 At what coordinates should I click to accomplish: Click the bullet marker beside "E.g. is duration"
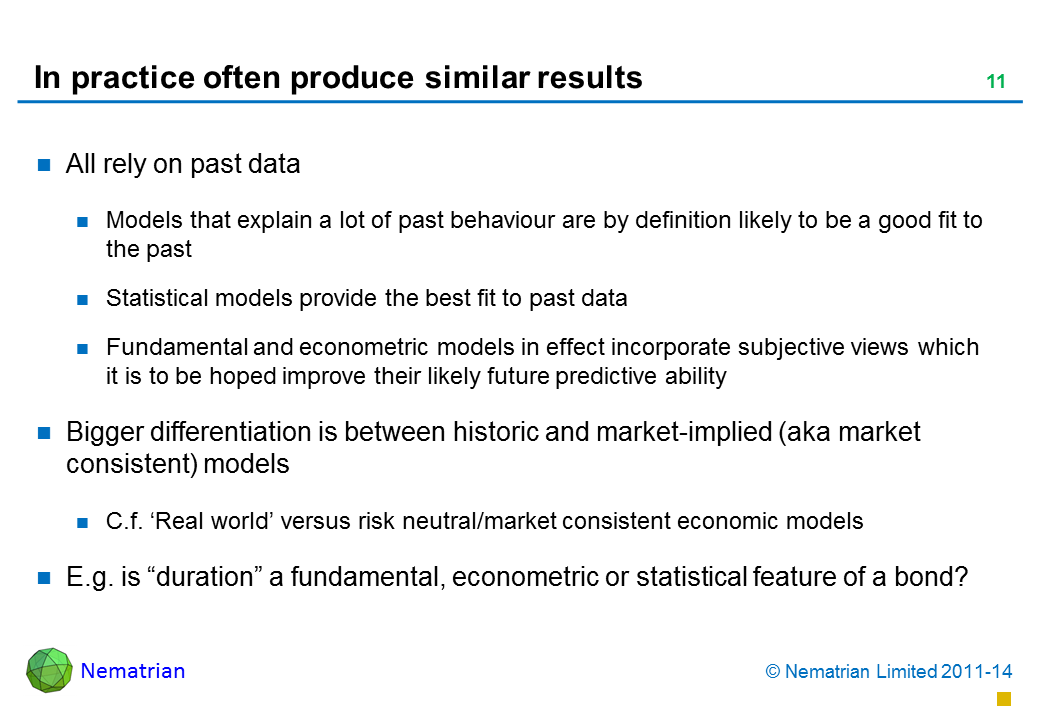point(45,578)
